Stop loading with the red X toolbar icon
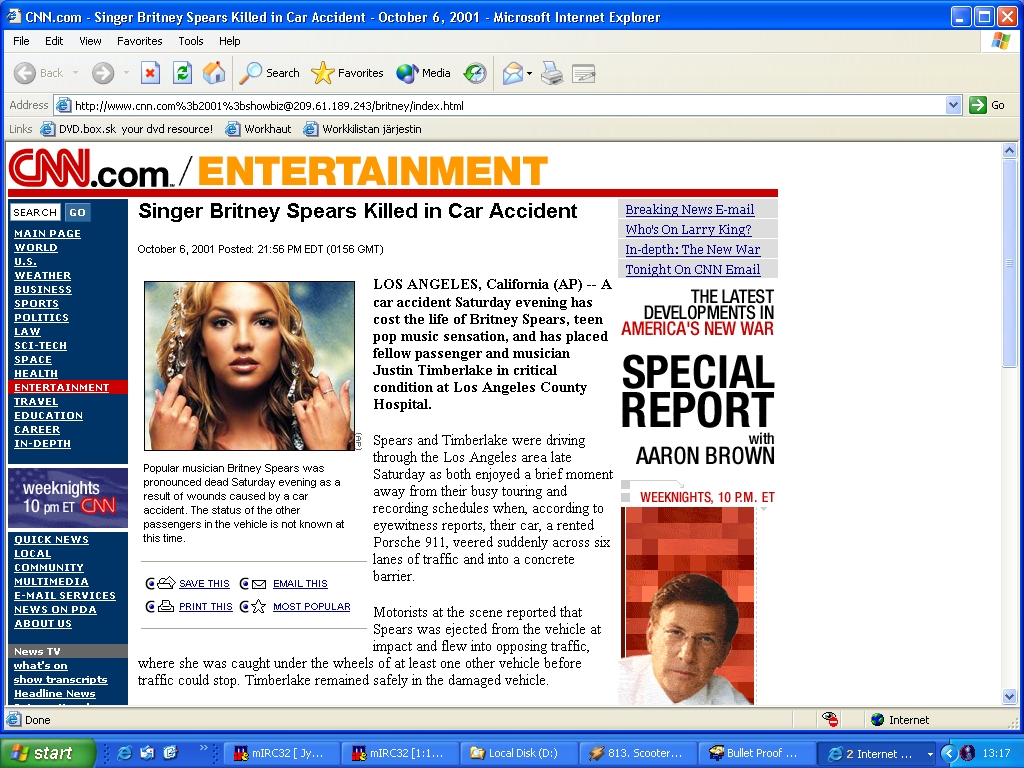Image resolution: width=1024 pixels, height=768 pixels. tap(150, 73)
